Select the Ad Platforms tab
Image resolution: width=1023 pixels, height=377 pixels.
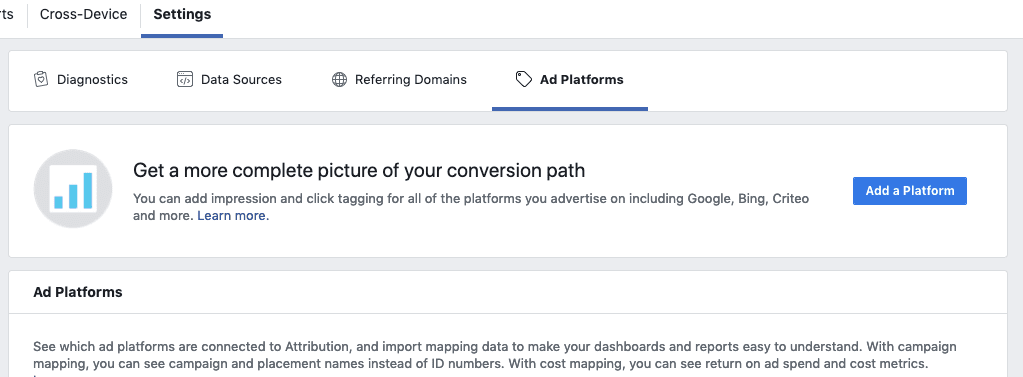(x=570, y=80)
